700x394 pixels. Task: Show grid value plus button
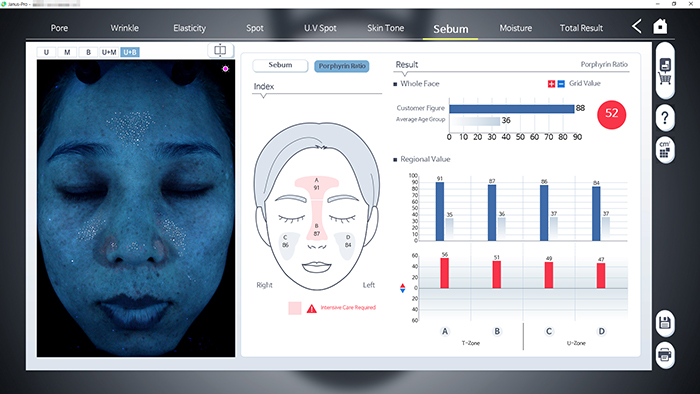(x=551, y=84)
